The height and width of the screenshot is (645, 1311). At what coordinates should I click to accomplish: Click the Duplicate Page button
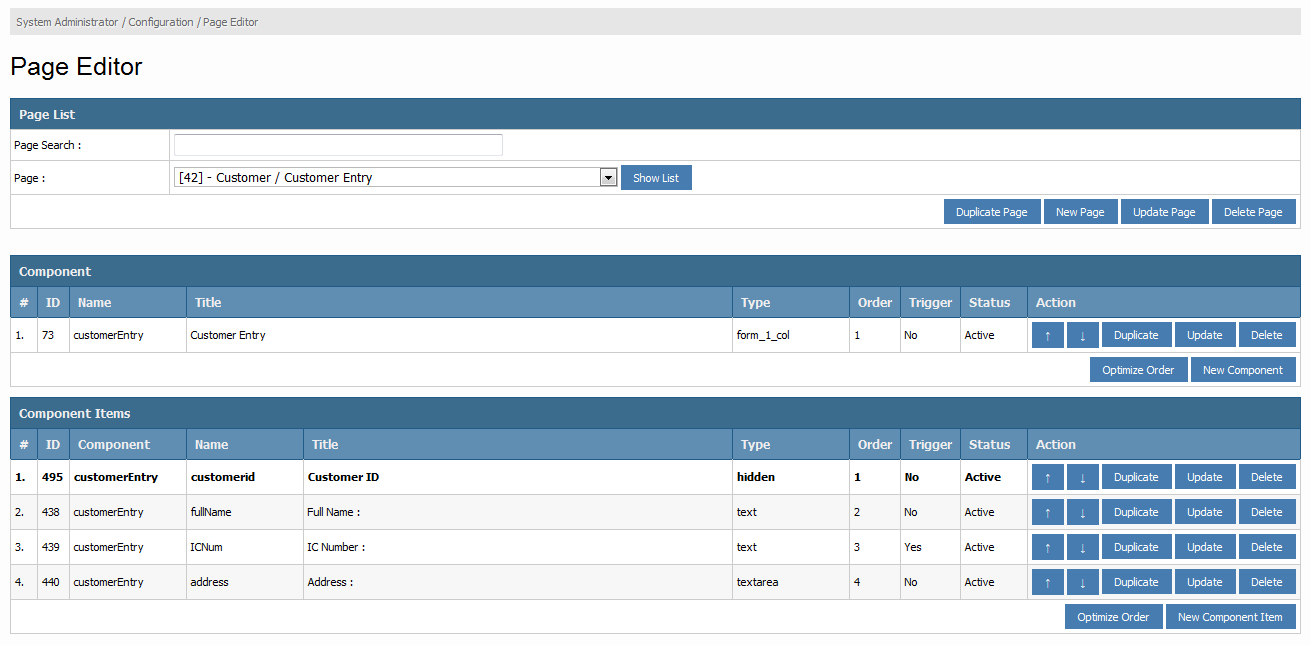pos(991,212)
